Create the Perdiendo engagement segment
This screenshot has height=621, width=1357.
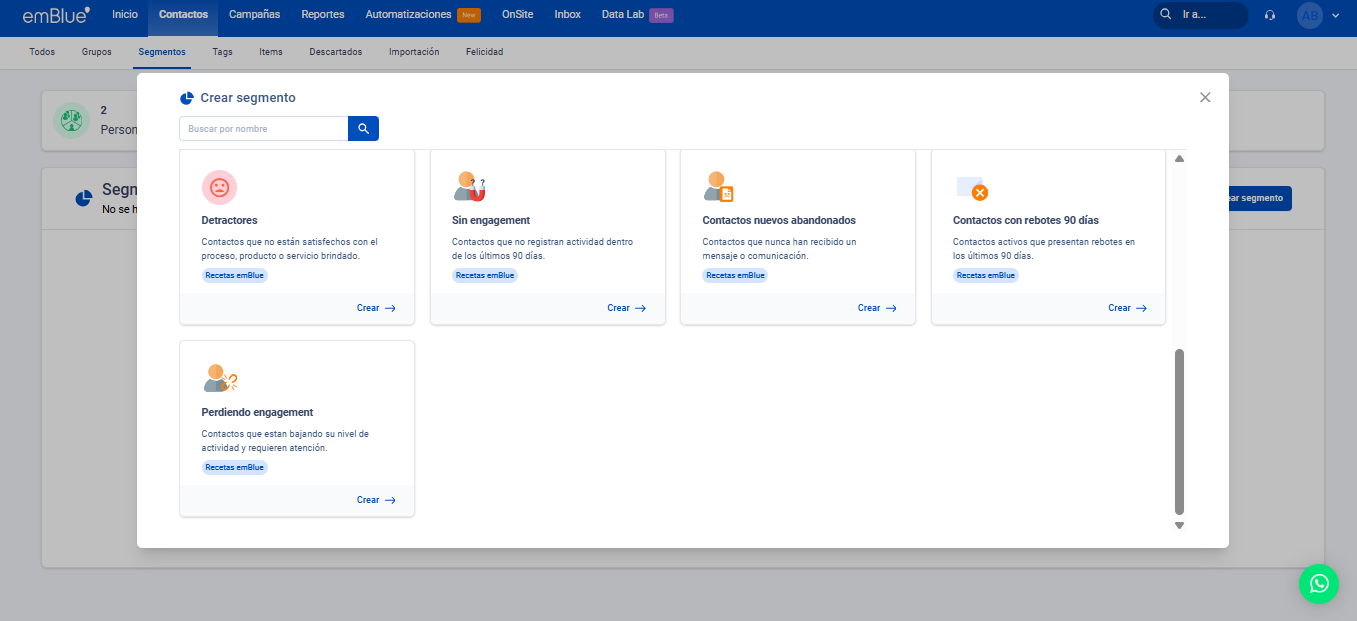376,500
